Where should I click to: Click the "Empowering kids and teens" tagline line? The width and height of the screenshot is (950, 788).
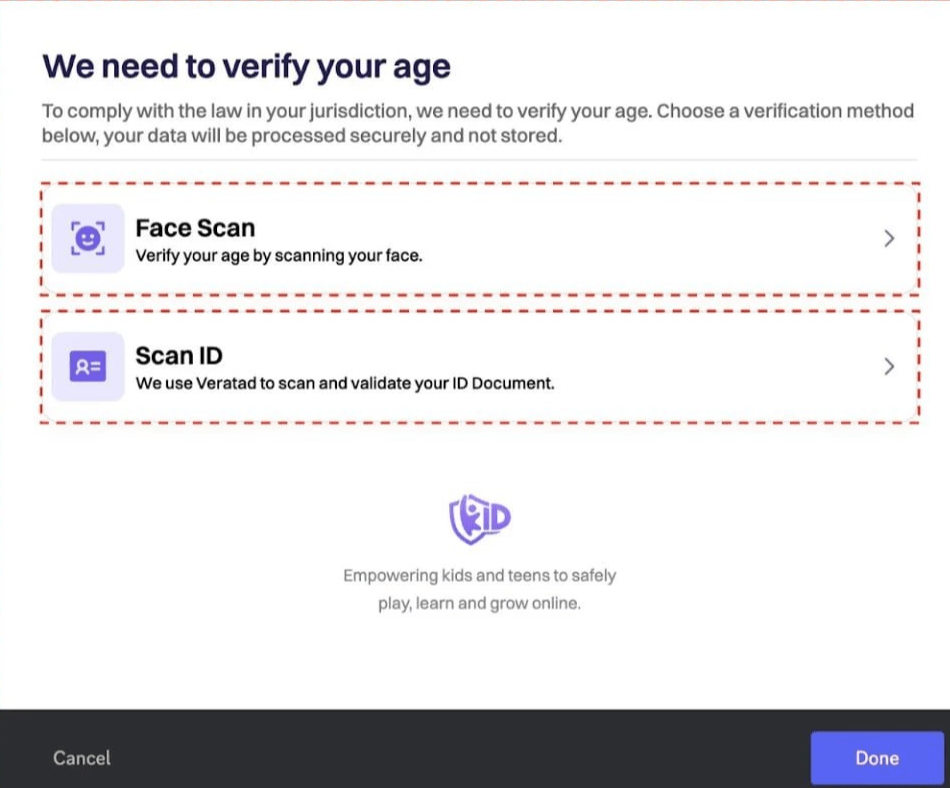tap(479, 576)
